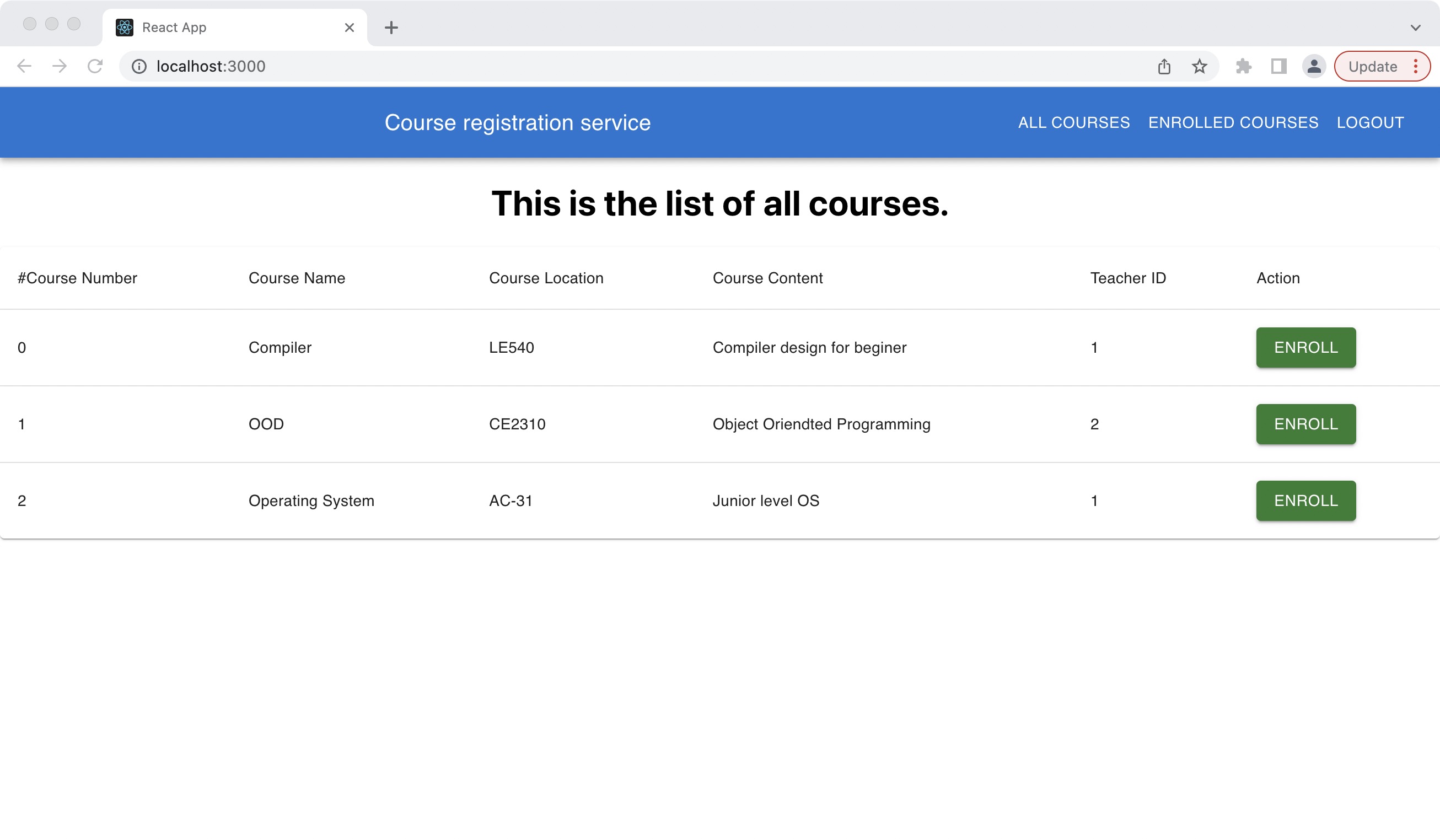
Task: Click the React App favicon on the tab
Action: point(125,27)
